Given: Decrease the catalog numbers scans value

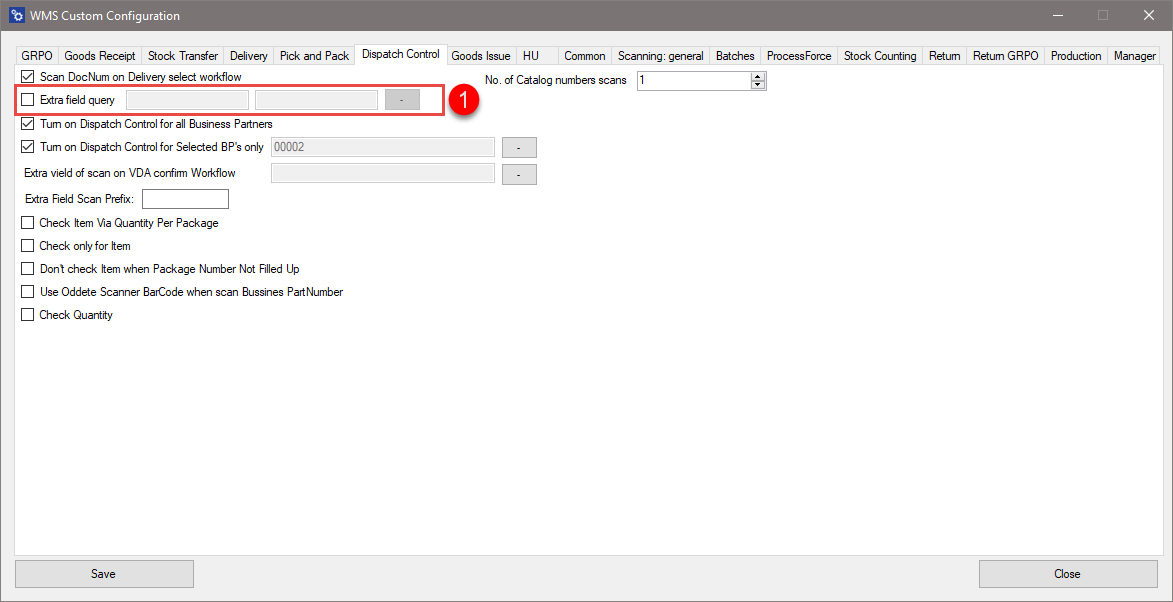Looking at the screenshot, I should click(758, 85).
